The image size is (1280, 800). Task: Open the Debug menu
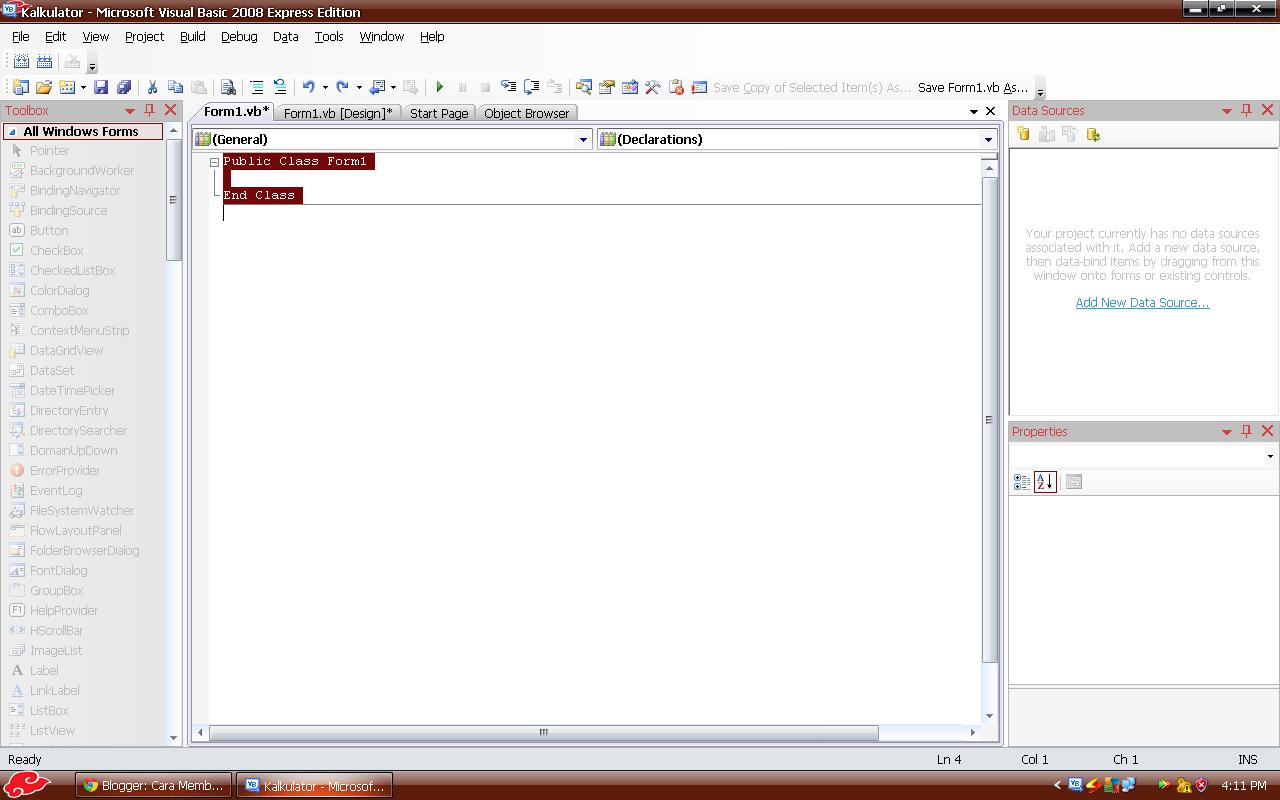pos(239,36)
